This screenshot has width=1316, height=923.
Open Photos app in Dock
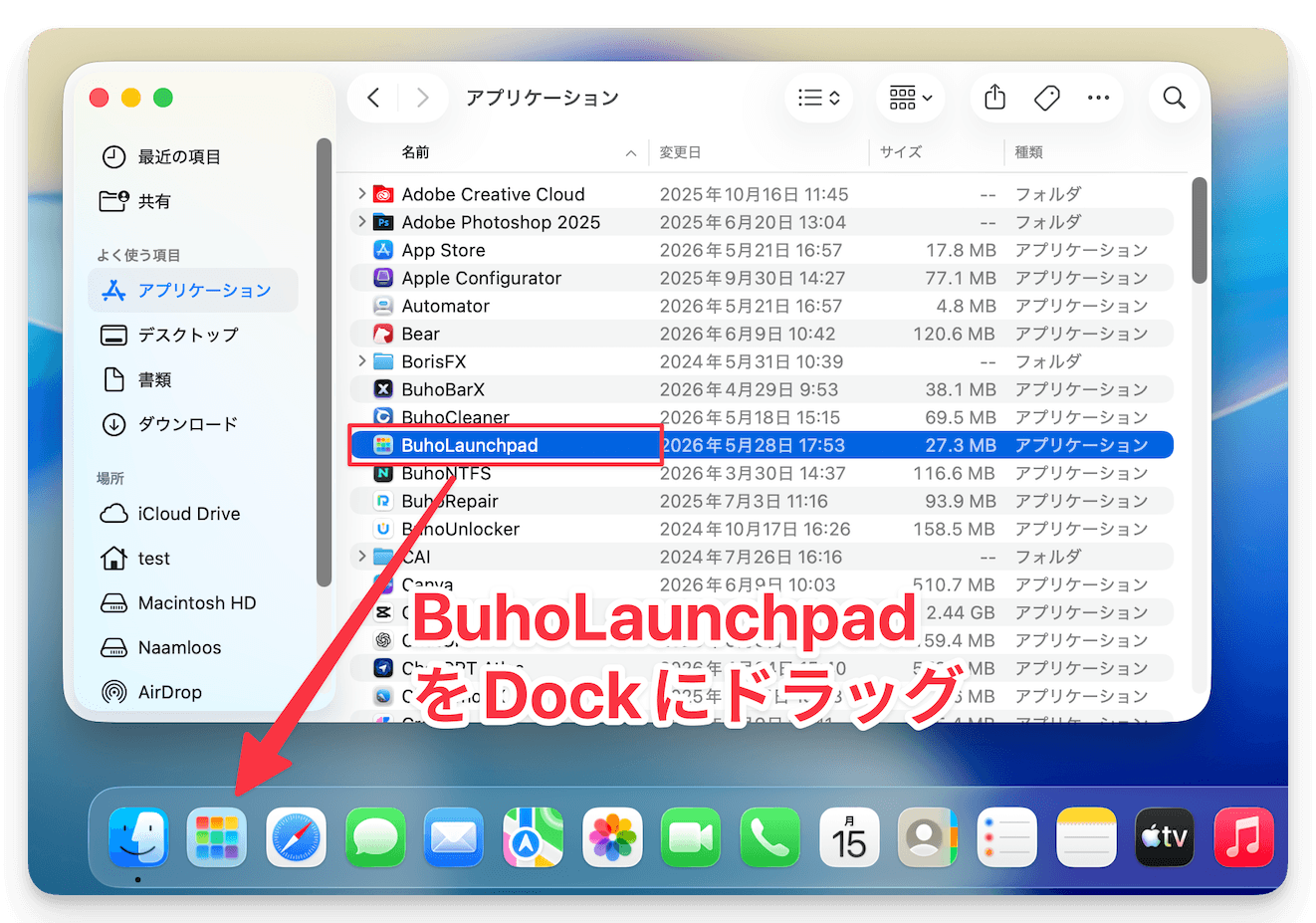click(612, 837)
